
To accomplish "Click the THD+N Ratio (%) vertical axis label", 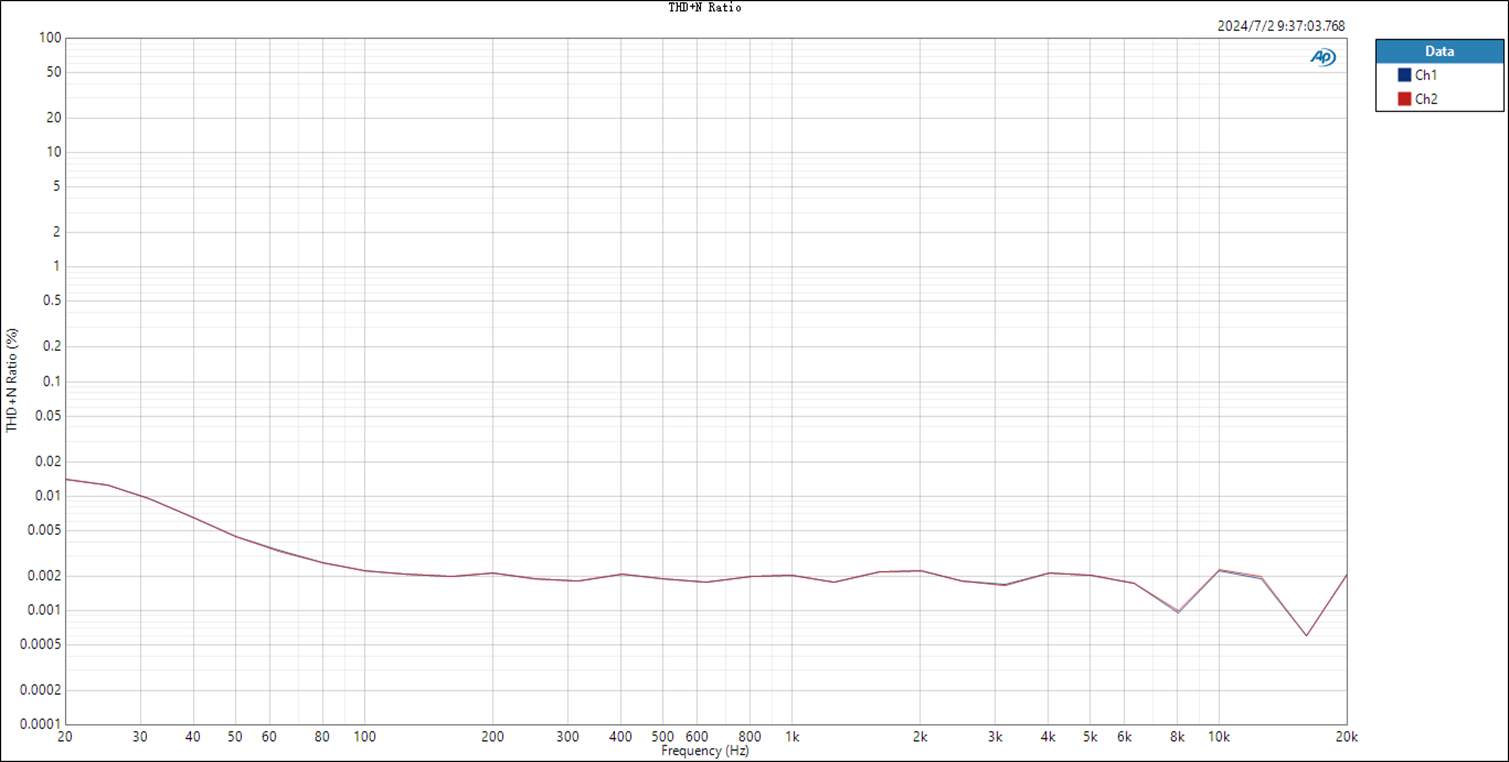I will (12, 380).
